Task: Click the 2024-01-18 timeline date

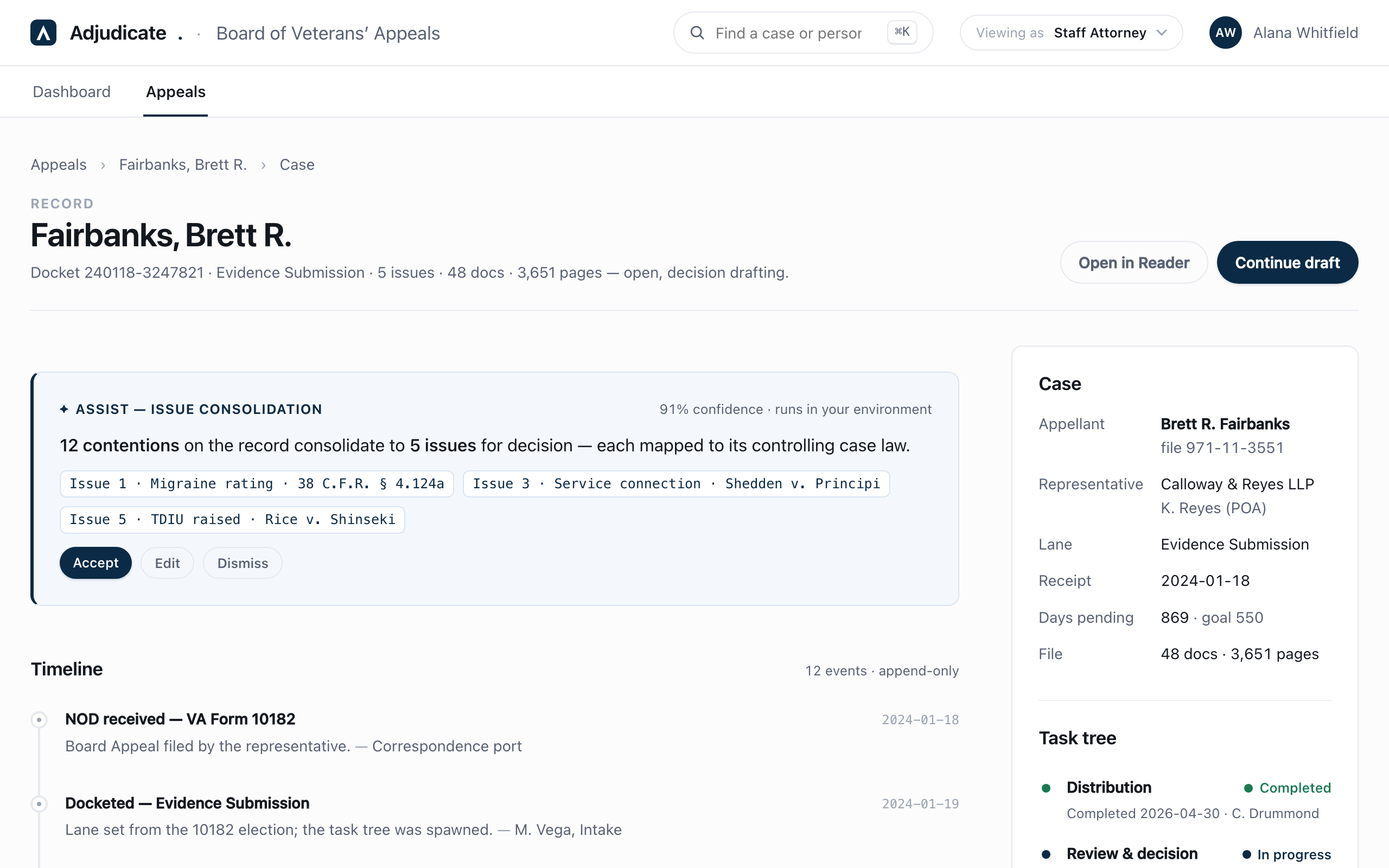Action: pos(920,720)
